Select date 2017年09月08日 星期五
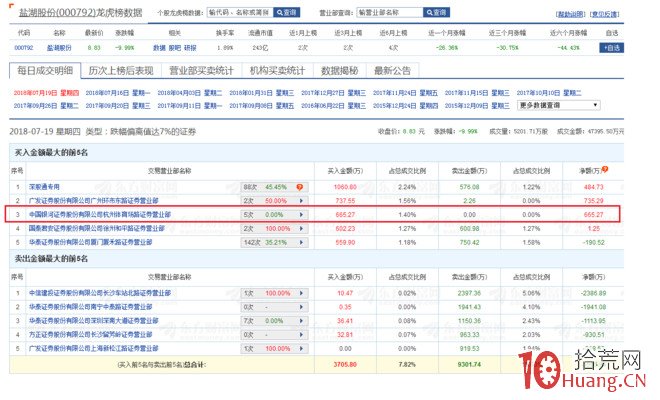This screenshot has width=660, height=400. 262,106
